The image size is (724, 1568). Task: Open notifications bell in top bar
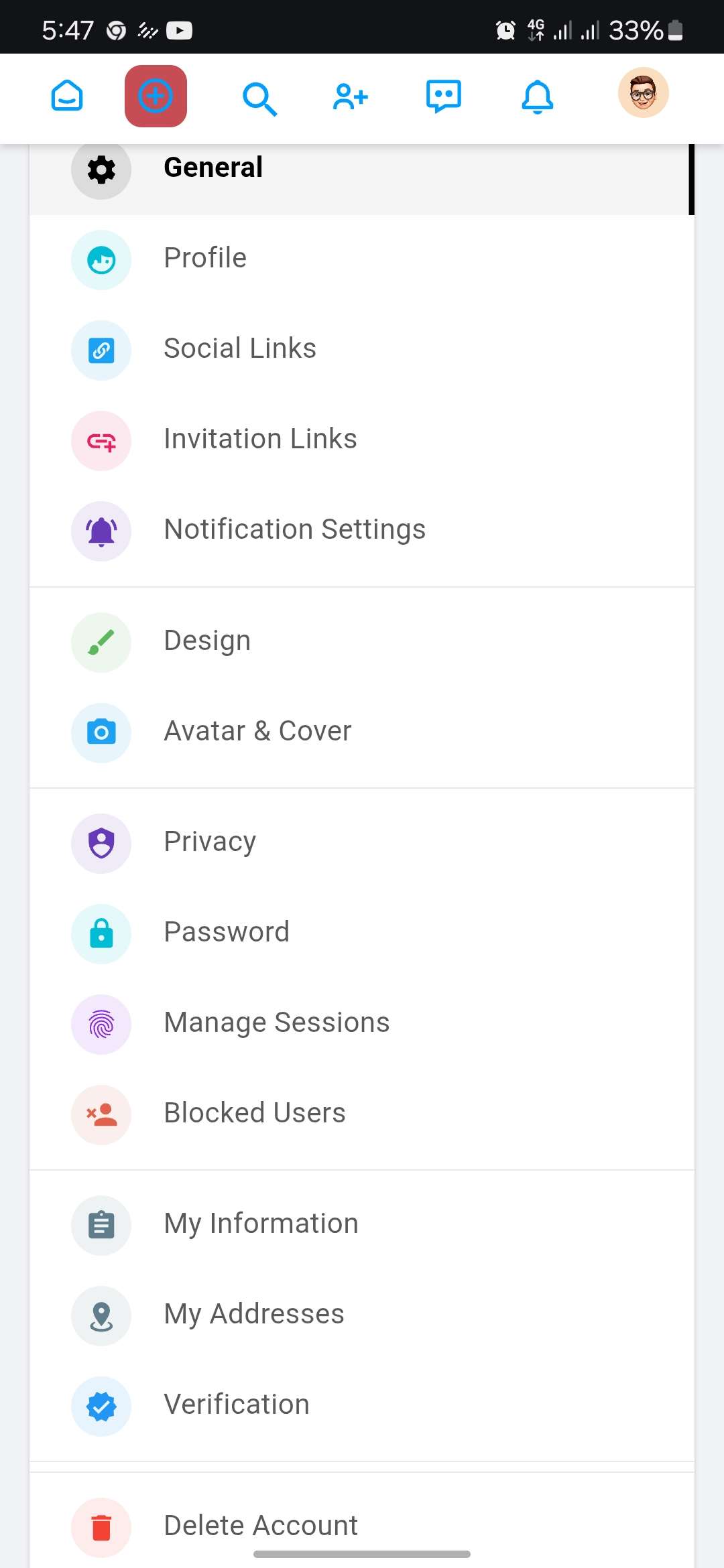538,97
